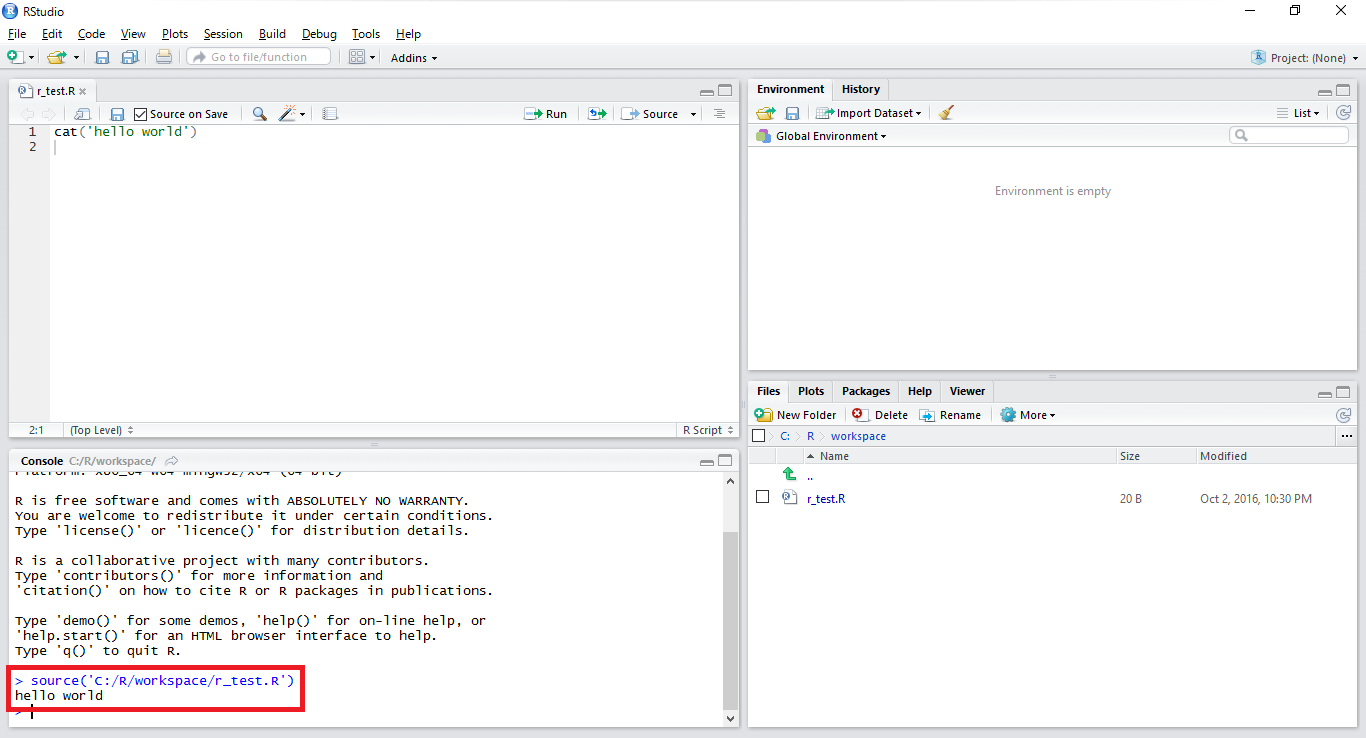Click the save icon in the editor toolbar
Screen dimensions: 1366x738
117,114
